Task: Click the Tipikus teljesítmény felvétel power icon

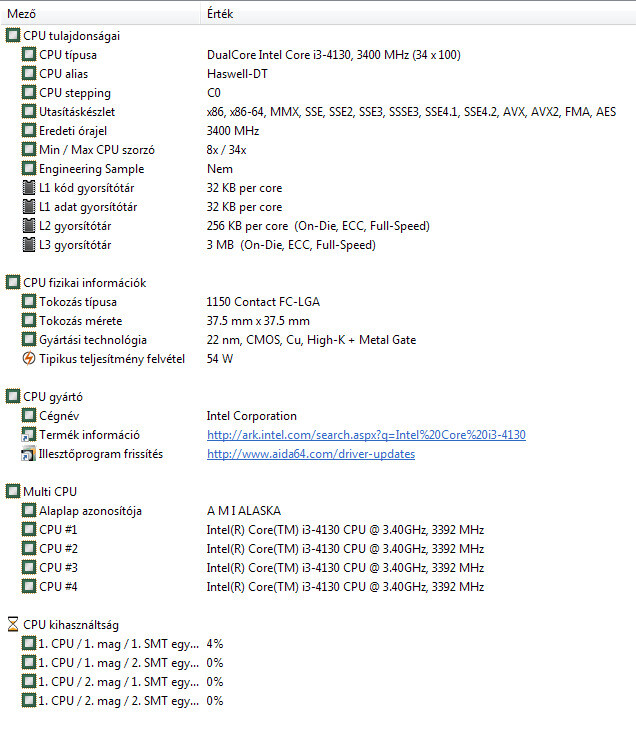Action: 29,358
